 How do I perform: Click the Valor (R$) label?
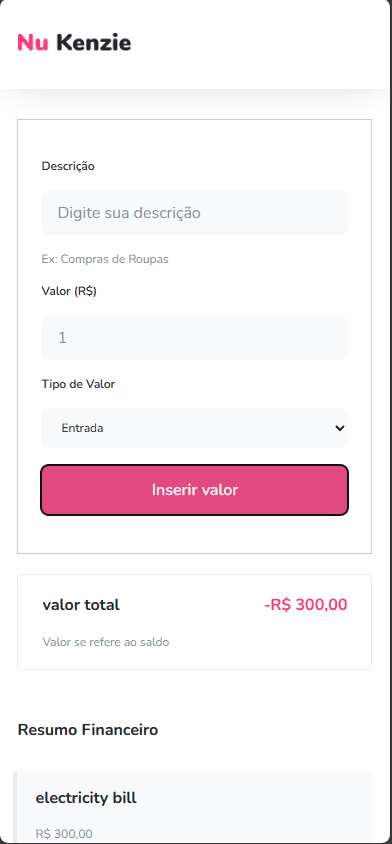pos(69,291)
